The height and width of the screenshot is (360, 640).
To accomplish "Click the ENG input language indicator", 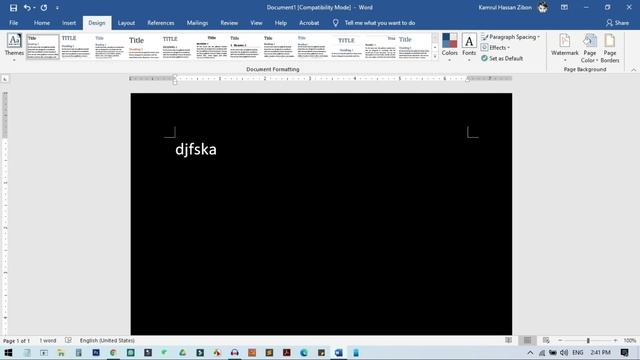I will [578, 353].
